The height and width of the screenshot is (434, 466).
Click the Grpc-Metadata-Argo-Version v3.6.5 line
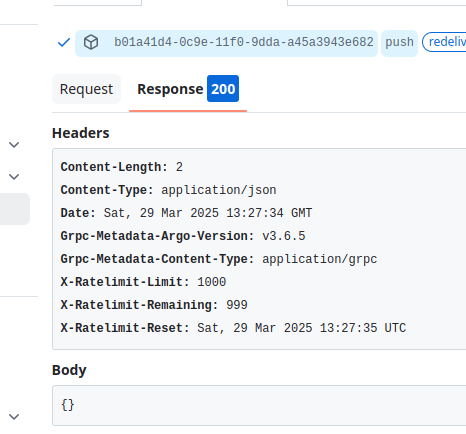183,236
